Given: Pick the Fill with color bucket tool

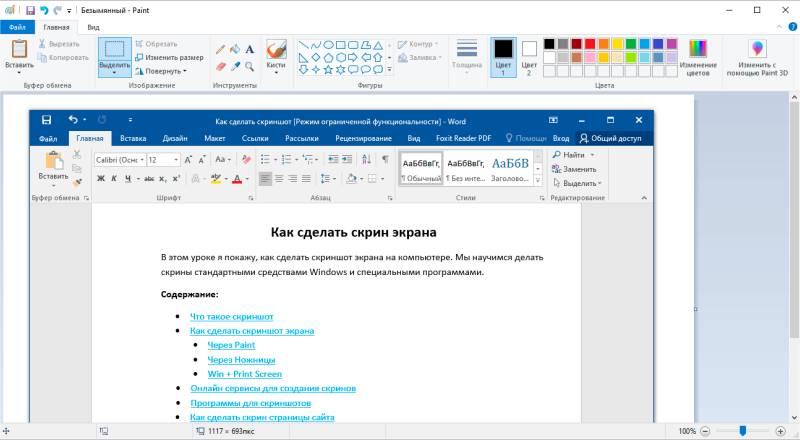Looking at the screenshot, I should point(234,48).
